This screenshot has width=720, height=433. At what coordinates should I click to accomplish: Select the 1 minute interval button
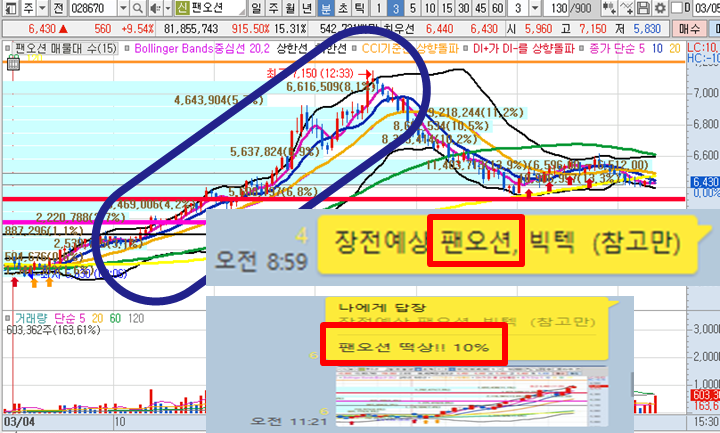[379, 8]
